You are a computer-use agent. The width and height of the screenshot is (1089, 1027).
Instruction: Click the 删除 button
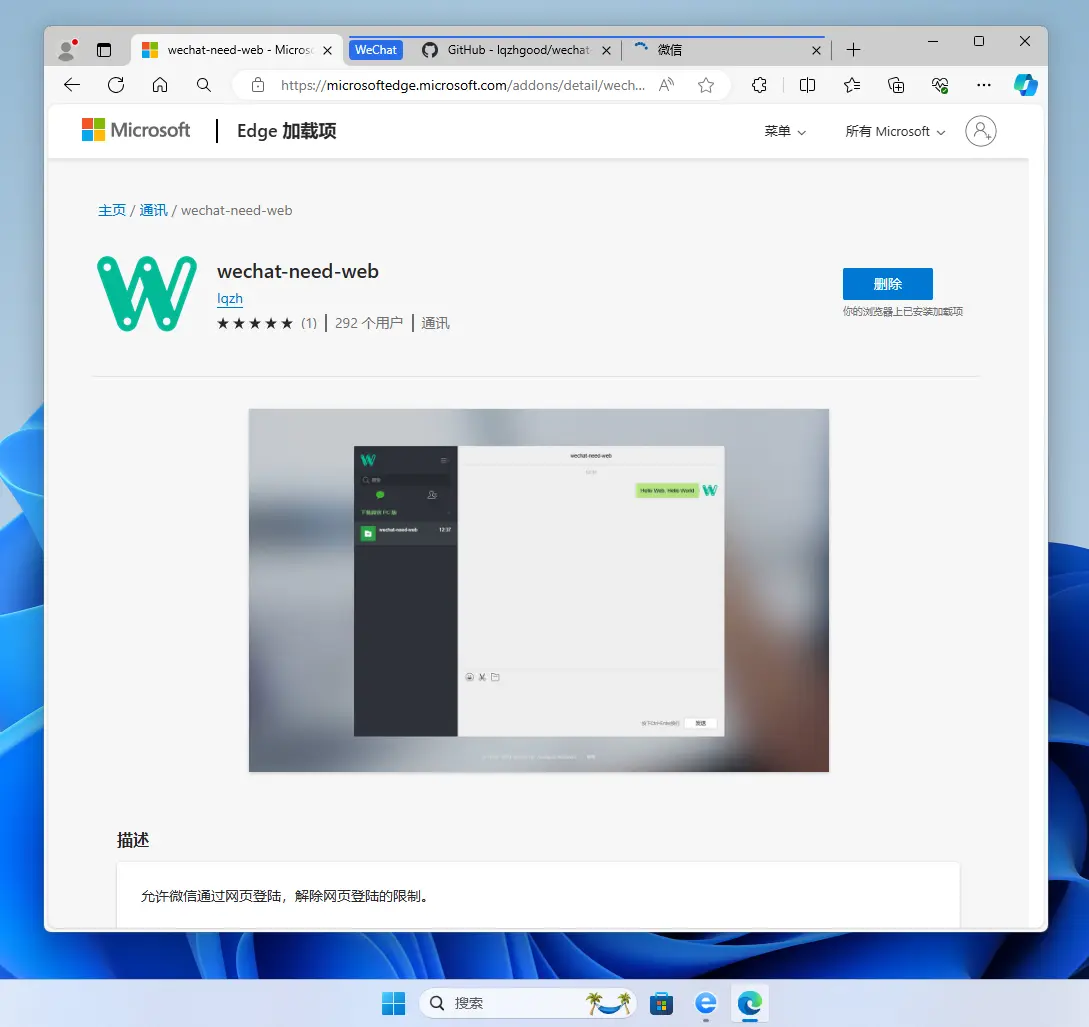coord(888,284)
